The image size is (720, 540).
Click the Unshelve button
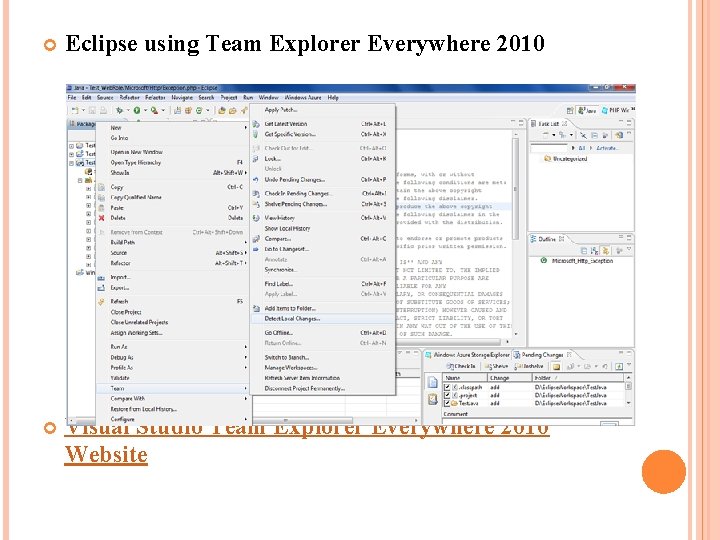point(529,366)
